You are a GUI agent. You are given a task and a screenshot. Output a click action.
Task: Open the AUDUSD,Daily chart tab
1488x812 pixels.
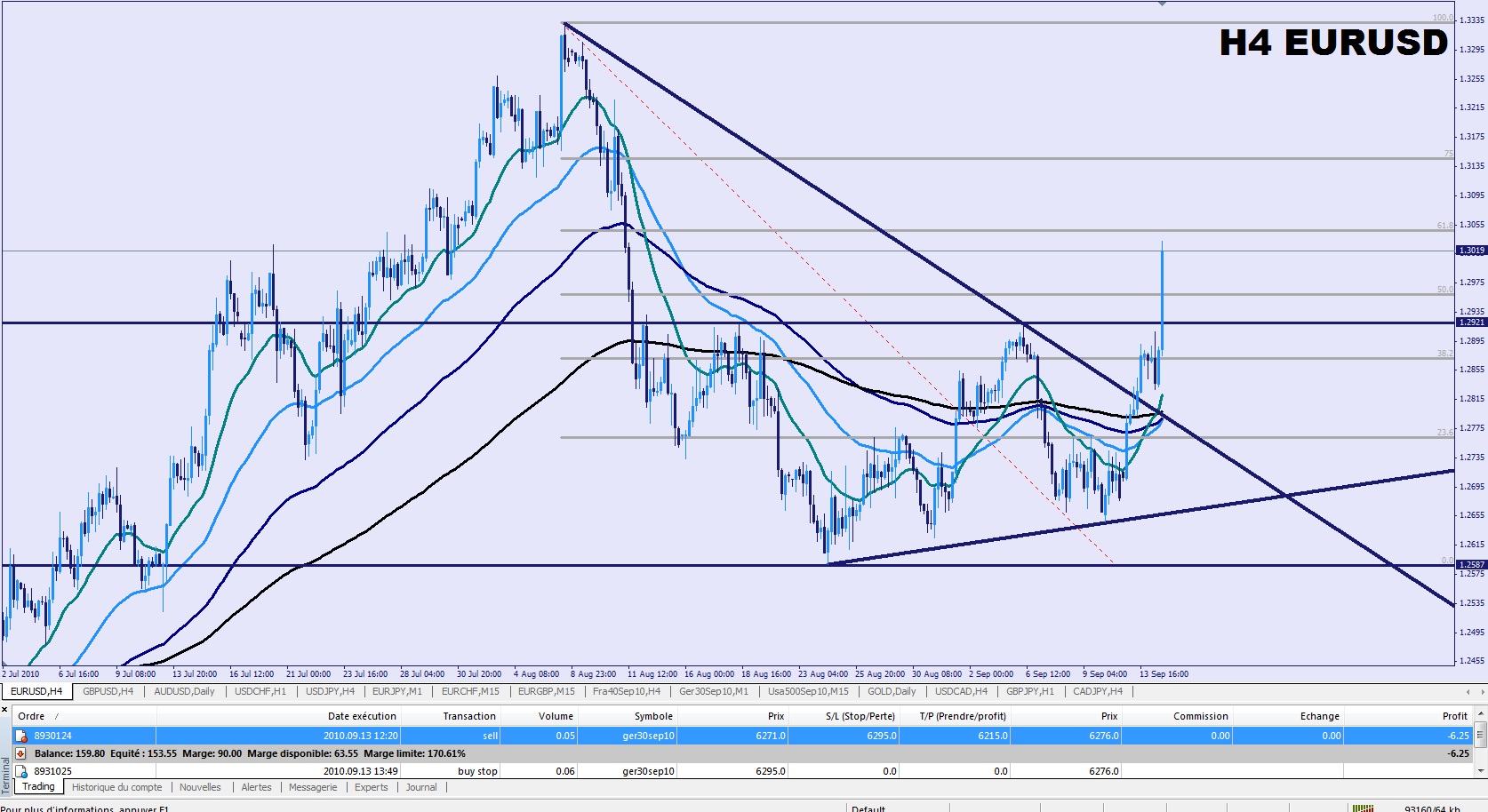(184, 691)
